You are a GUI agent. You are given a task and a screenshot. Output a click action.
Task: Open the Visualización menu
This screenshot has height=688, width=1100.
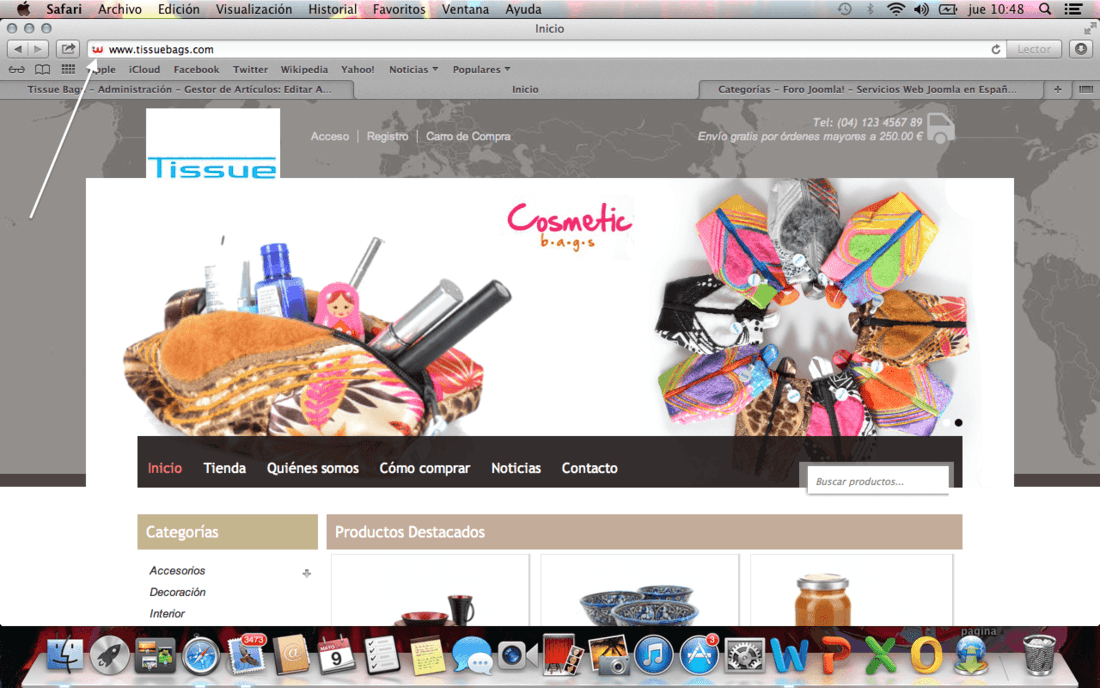click(253, 9)
